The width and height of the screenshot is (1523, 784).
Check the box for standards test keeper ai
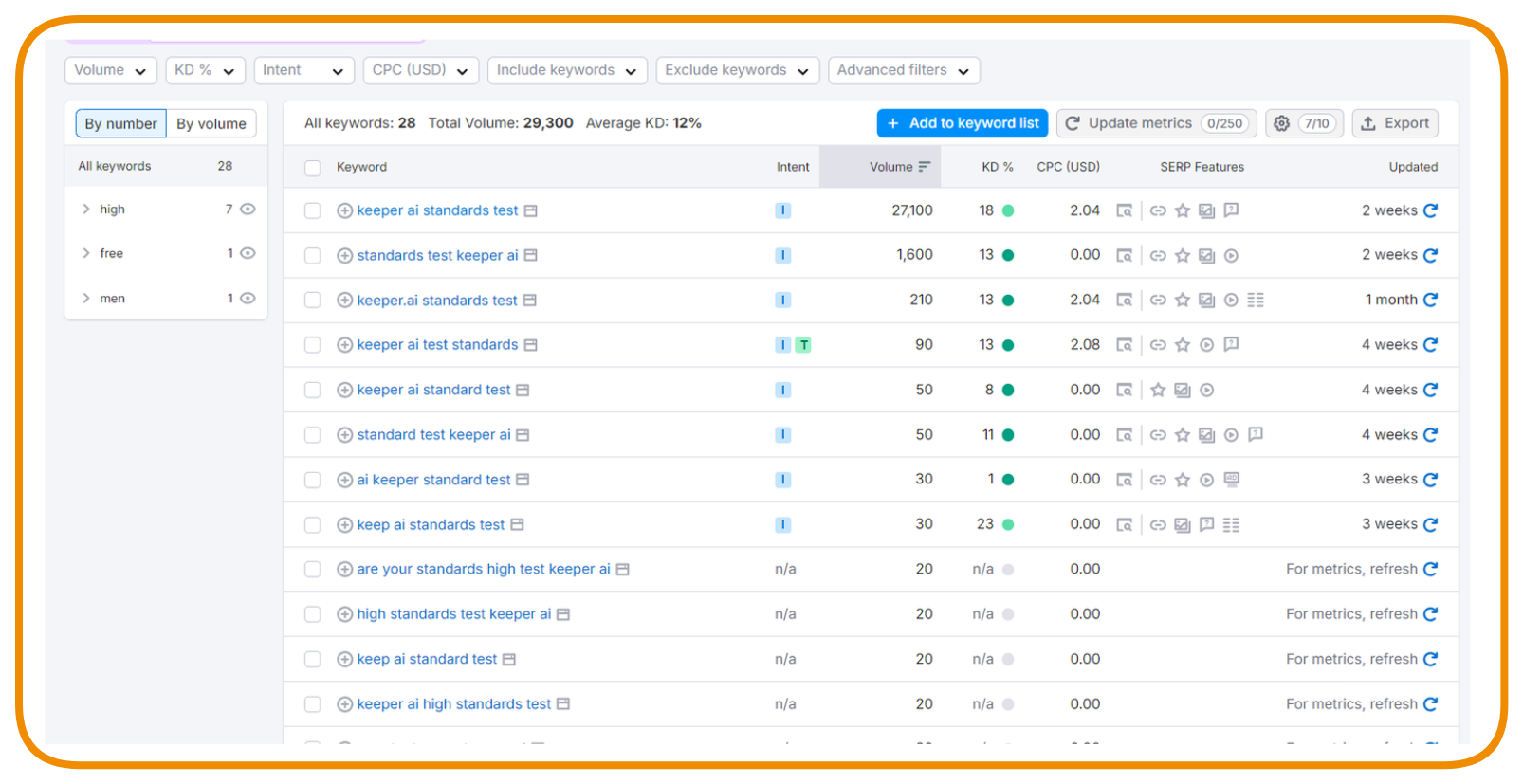tap(312, 255)
